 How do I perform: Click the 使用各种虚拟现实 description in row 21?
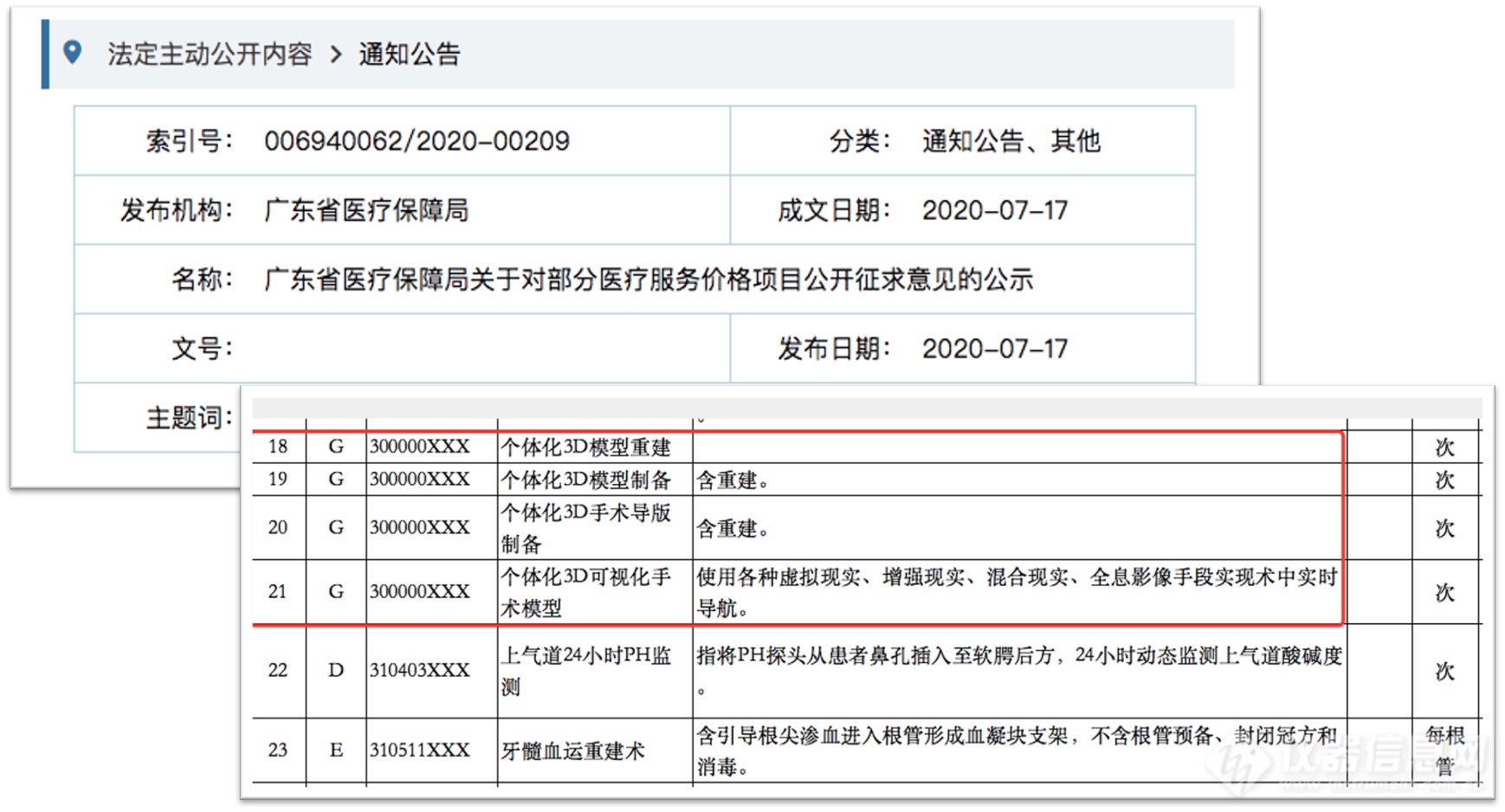[1017, 592]
